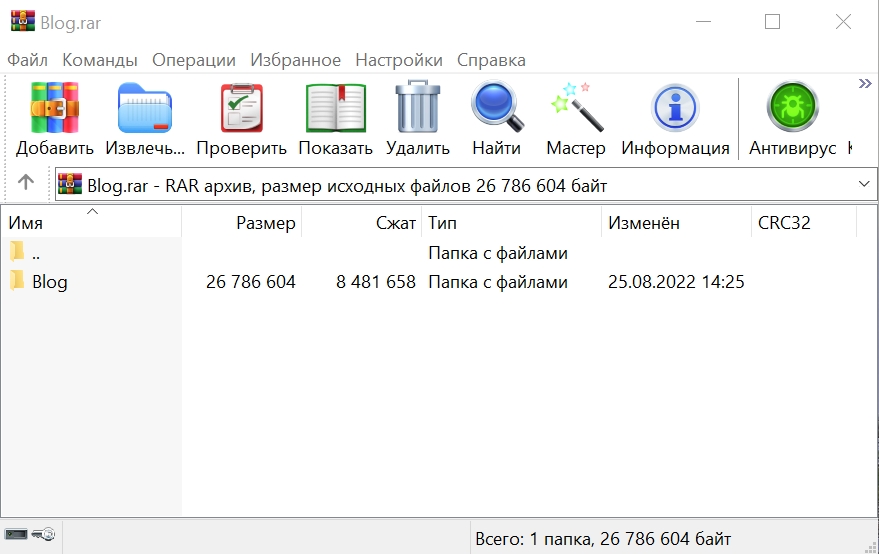The height and width of the screenshot is (554, 879).
Task: Click the Добавить (Add) archive icon
Action: coord(55,108)
